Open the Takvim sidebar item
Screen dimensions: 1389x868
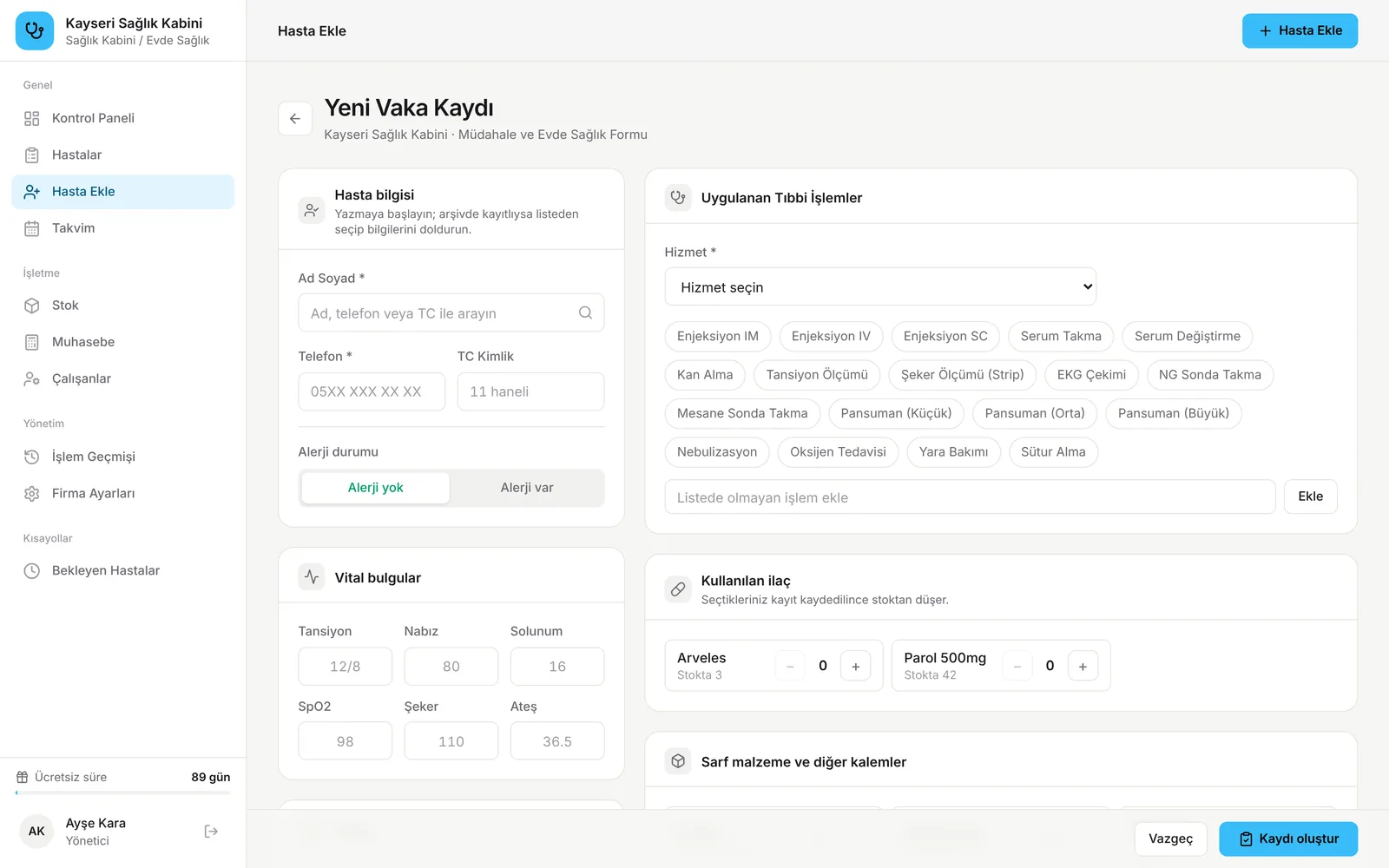tap(123, 228)
